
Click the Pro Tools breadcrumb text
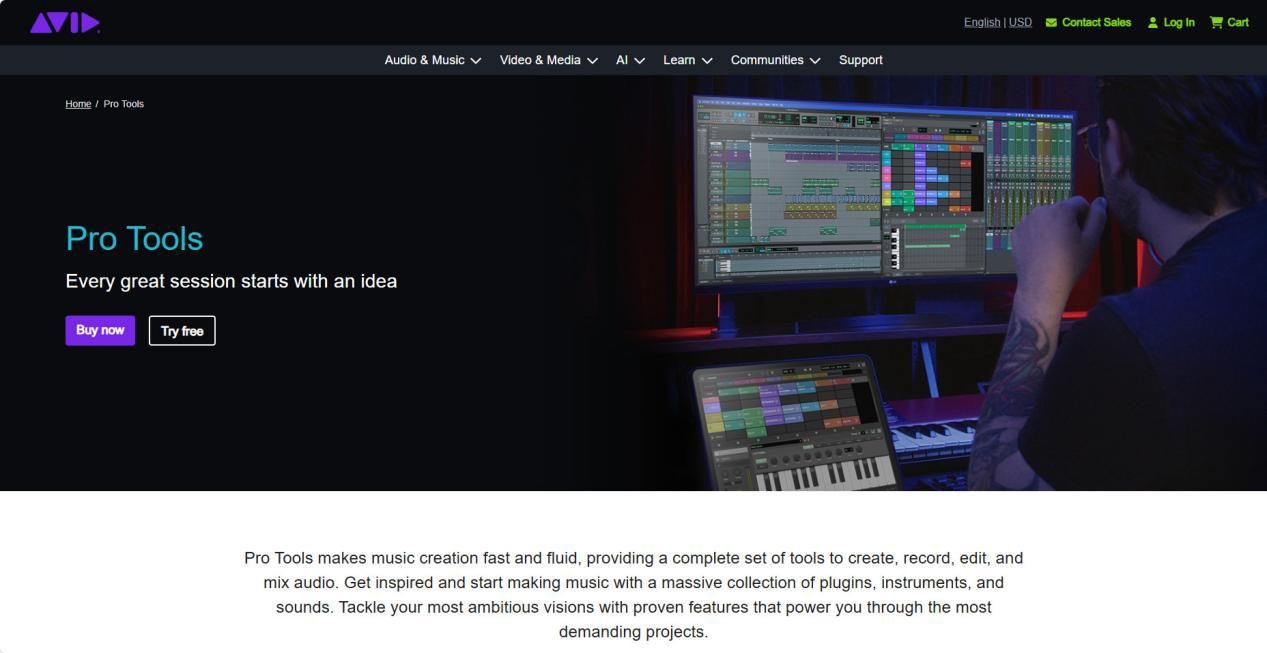tap(124, 104)
